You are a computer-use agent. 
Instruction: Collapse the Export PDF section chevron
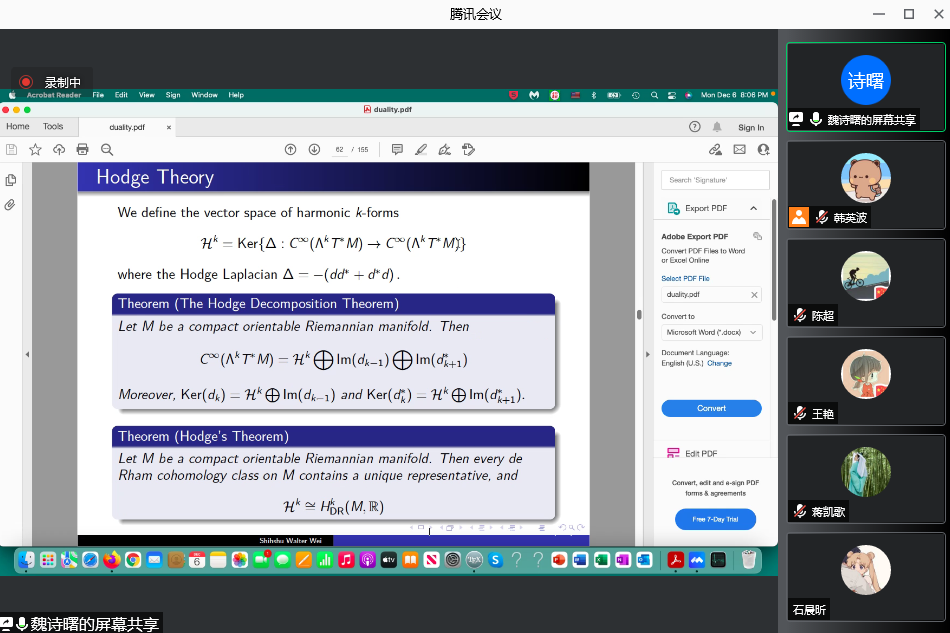[x=753, y=208]
